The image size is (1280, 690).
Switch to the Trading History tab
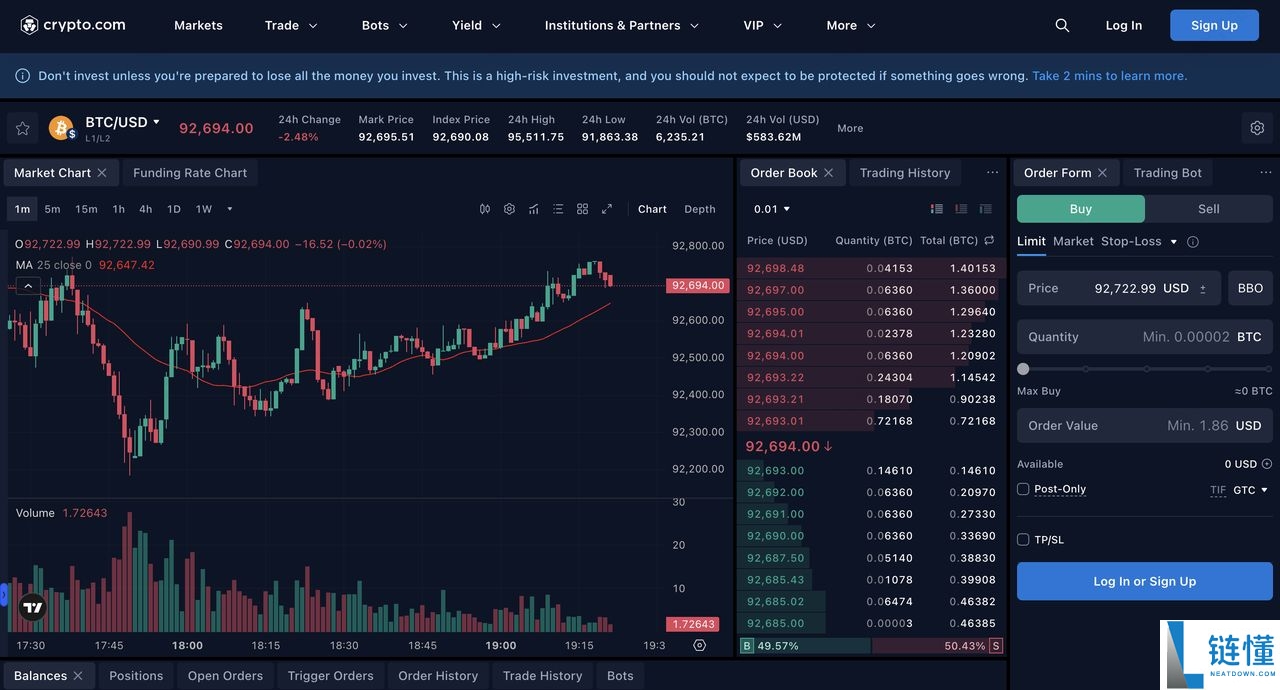click(905, 173)
